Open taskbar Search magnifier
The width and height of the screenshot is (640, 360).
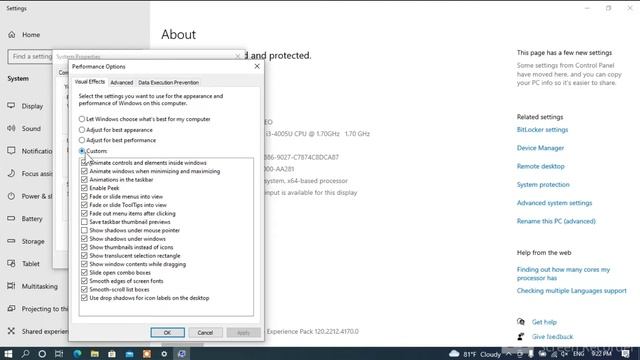[25, 353]
